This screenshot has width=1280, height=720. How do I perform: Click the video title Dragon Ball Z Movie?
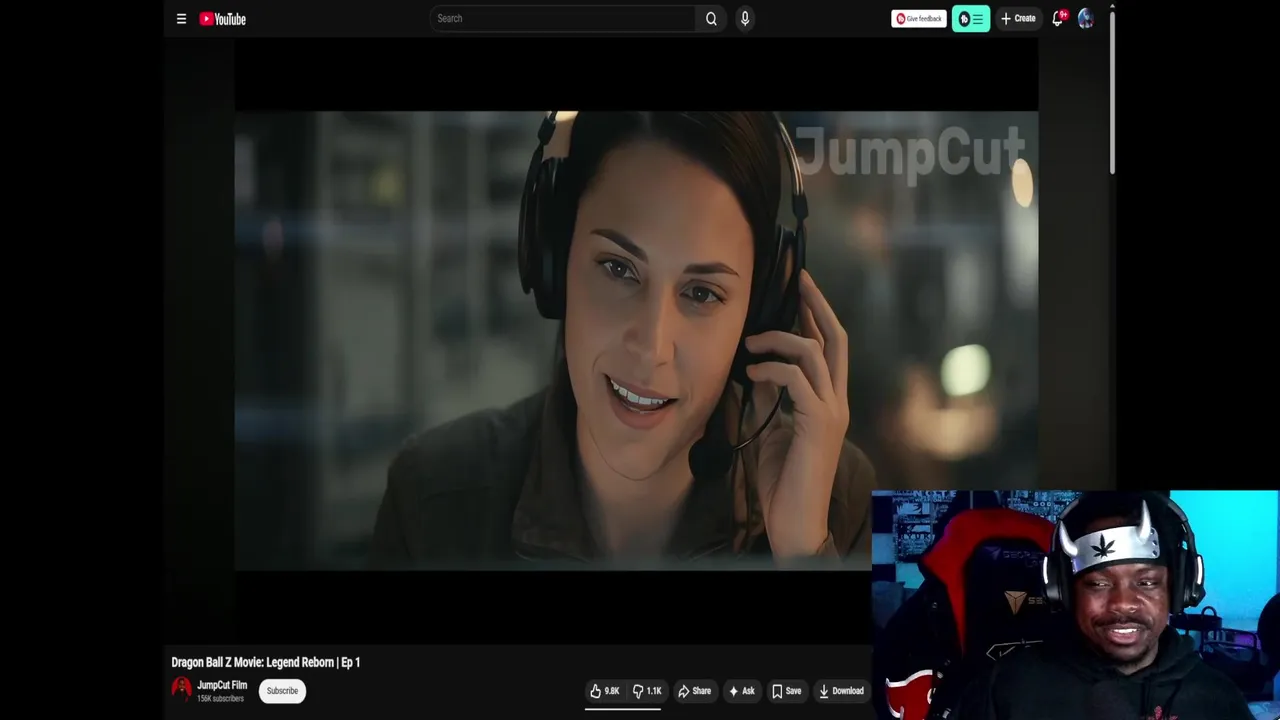point(266,662)
